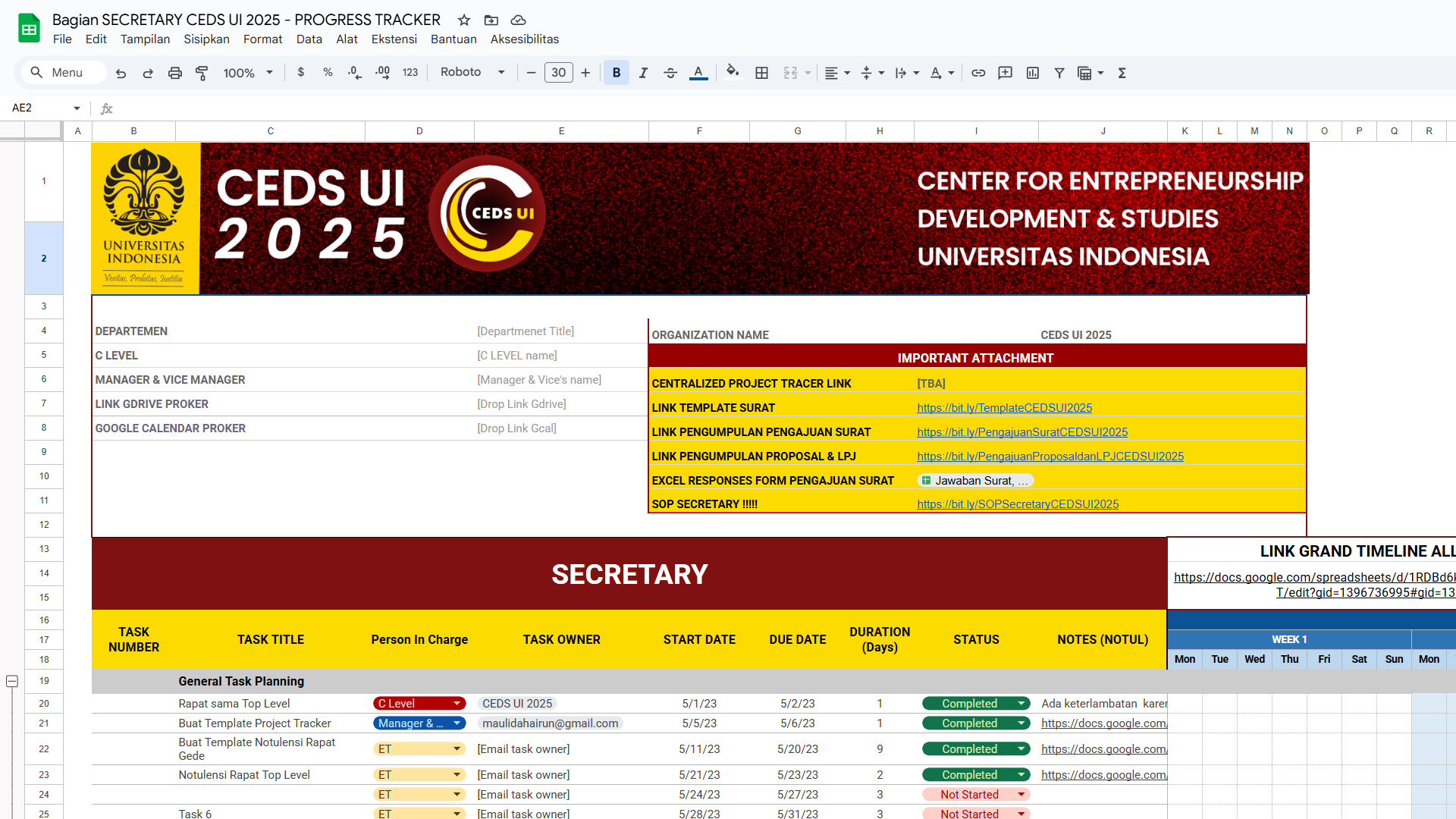Click the Redo icon
Viewport: 1456px width, 819px height.
(x=148, y=73)
